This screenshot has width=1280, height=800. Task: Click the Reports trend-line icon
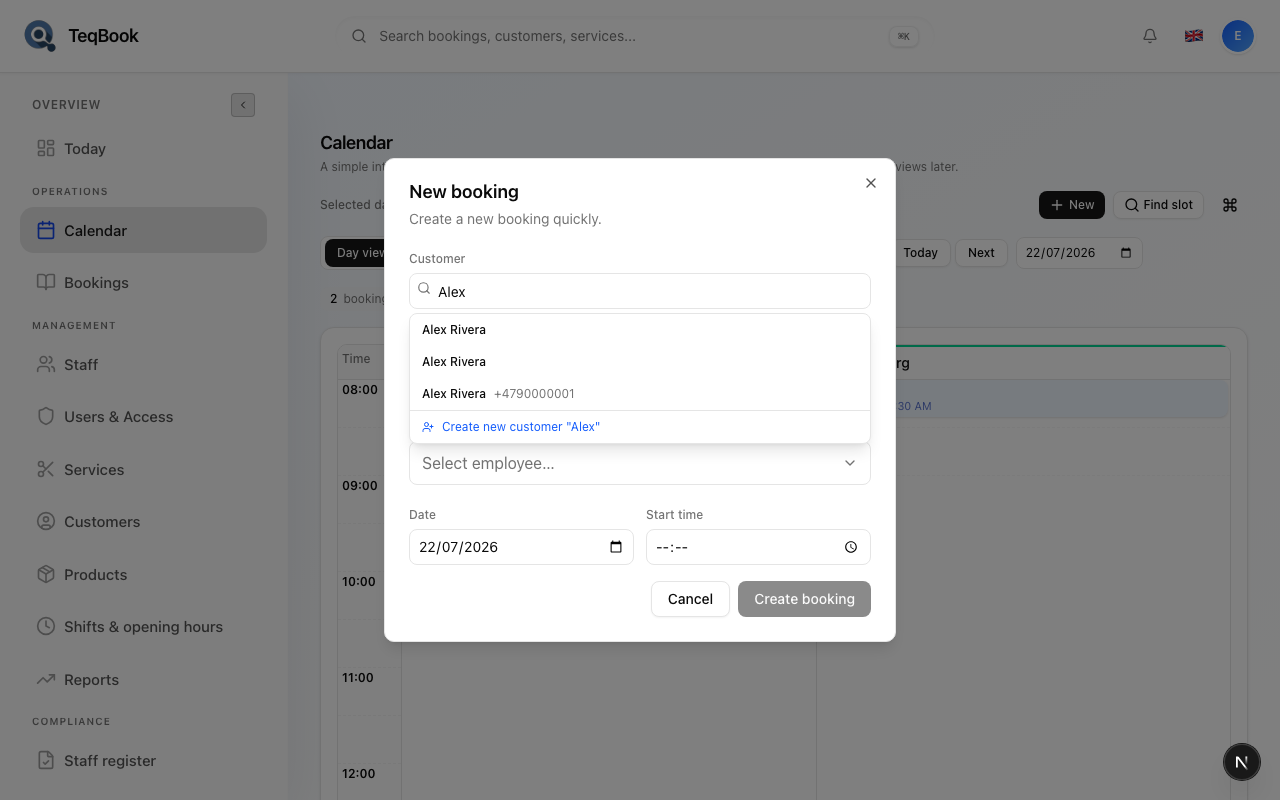pos(46,679)
